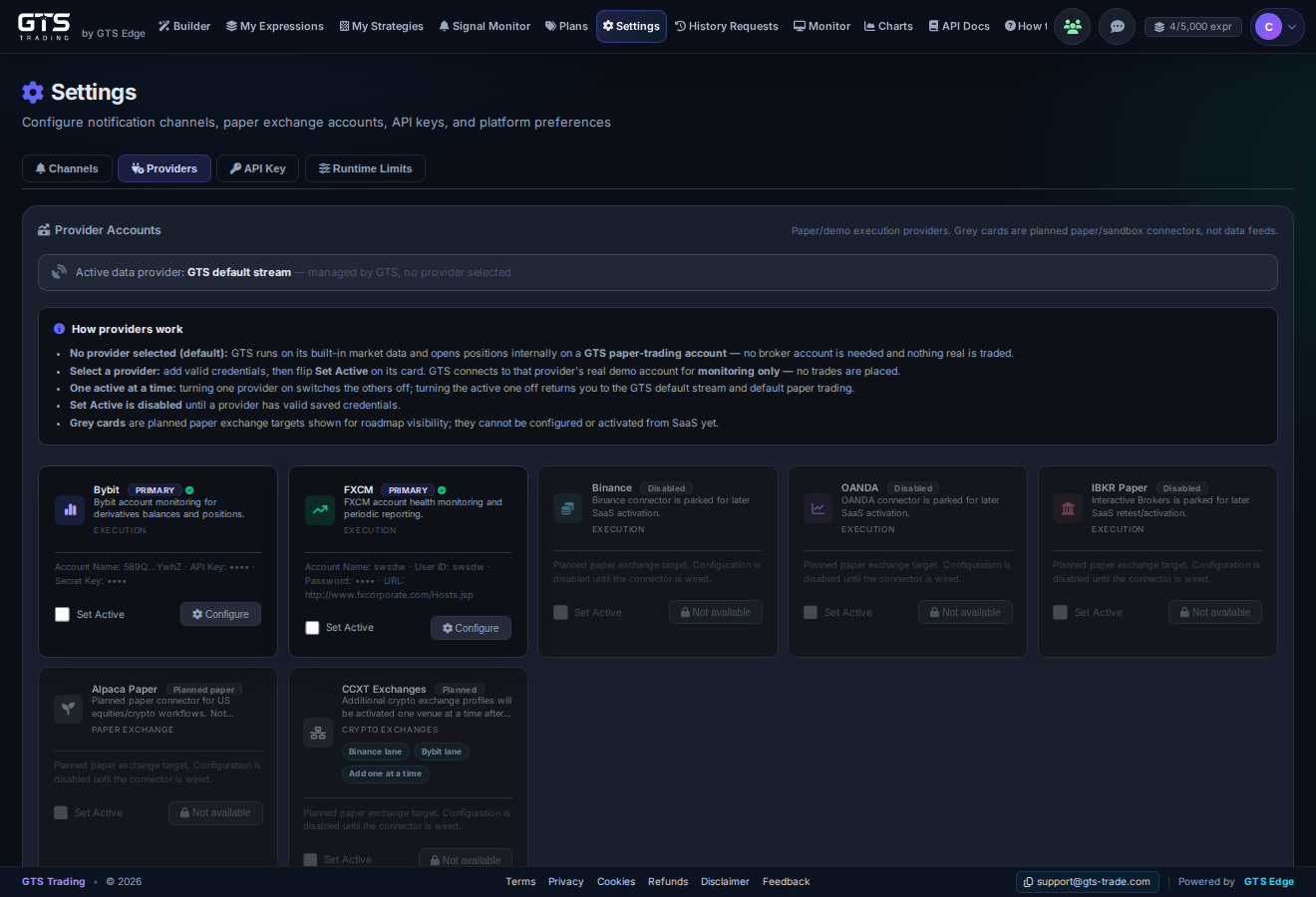Select the Providers tab
Viewport: 1316px width, 897px height.
(x=164, y=168)
